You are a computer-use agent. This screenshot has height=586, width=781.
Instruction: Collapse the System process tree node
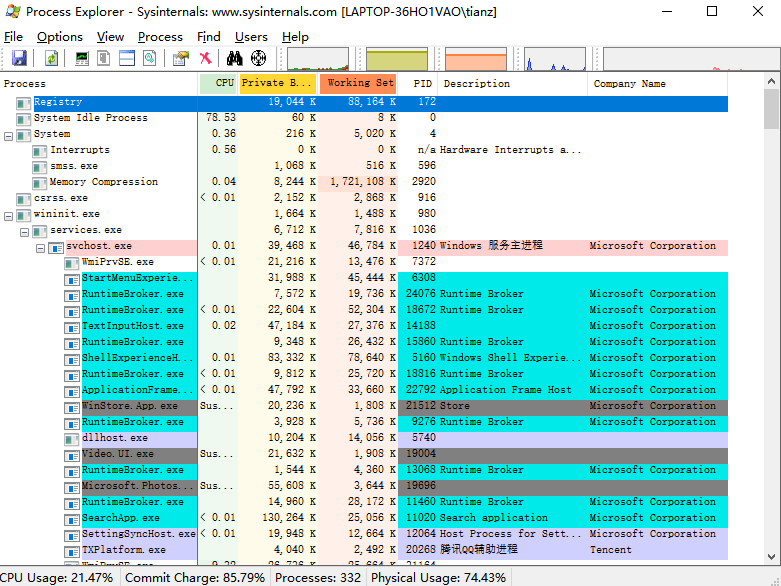[8, 135]
